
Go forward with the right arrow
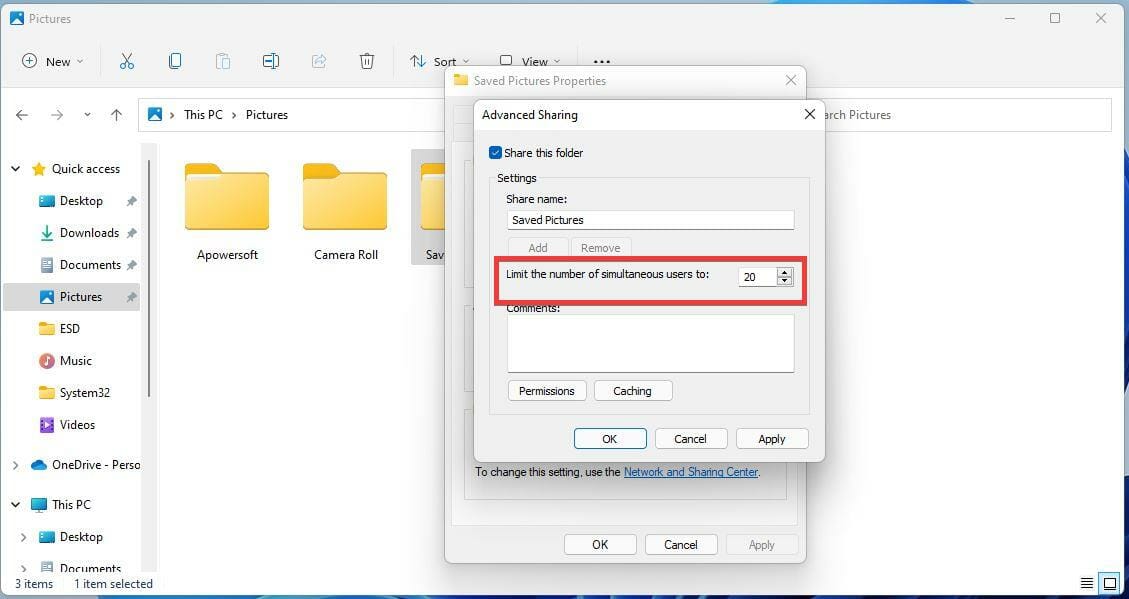click(x=57, y=114)
